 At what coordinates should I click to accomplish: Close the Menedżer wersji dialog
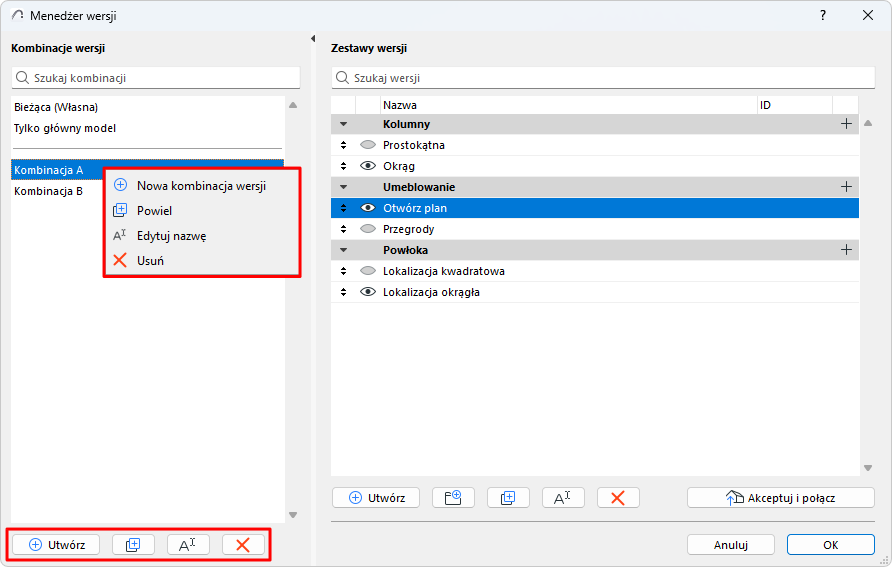(x=868, y=15)
